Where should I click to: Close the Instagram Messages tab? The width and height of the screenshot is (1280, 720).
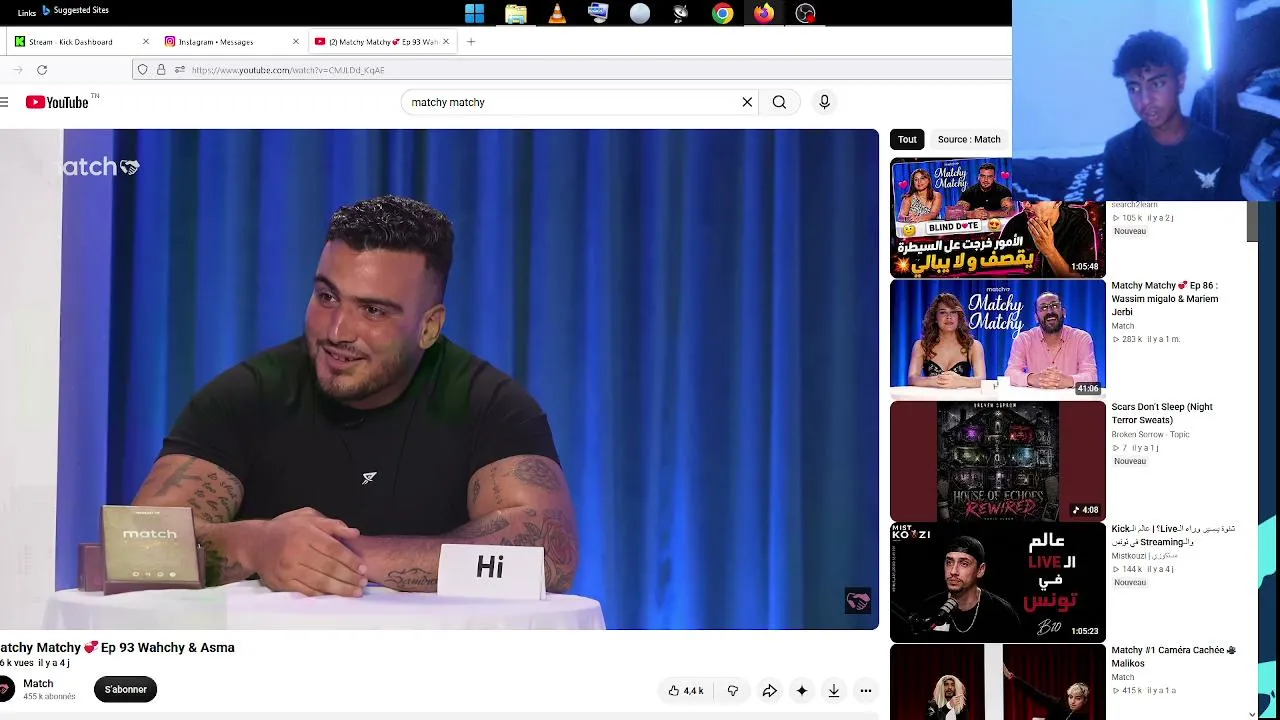(296, 42)
